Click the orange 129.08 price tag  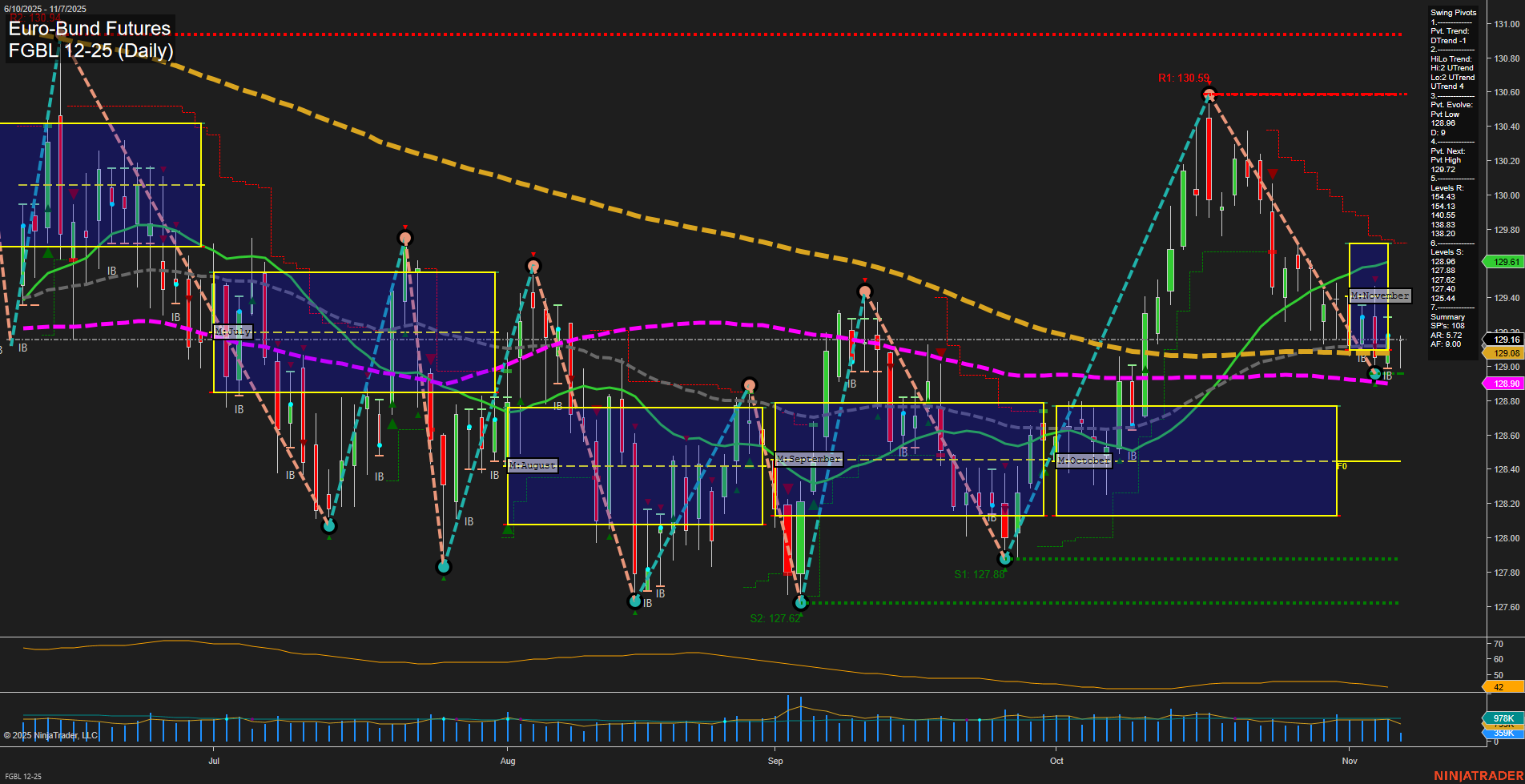(x=1503, y=352)
